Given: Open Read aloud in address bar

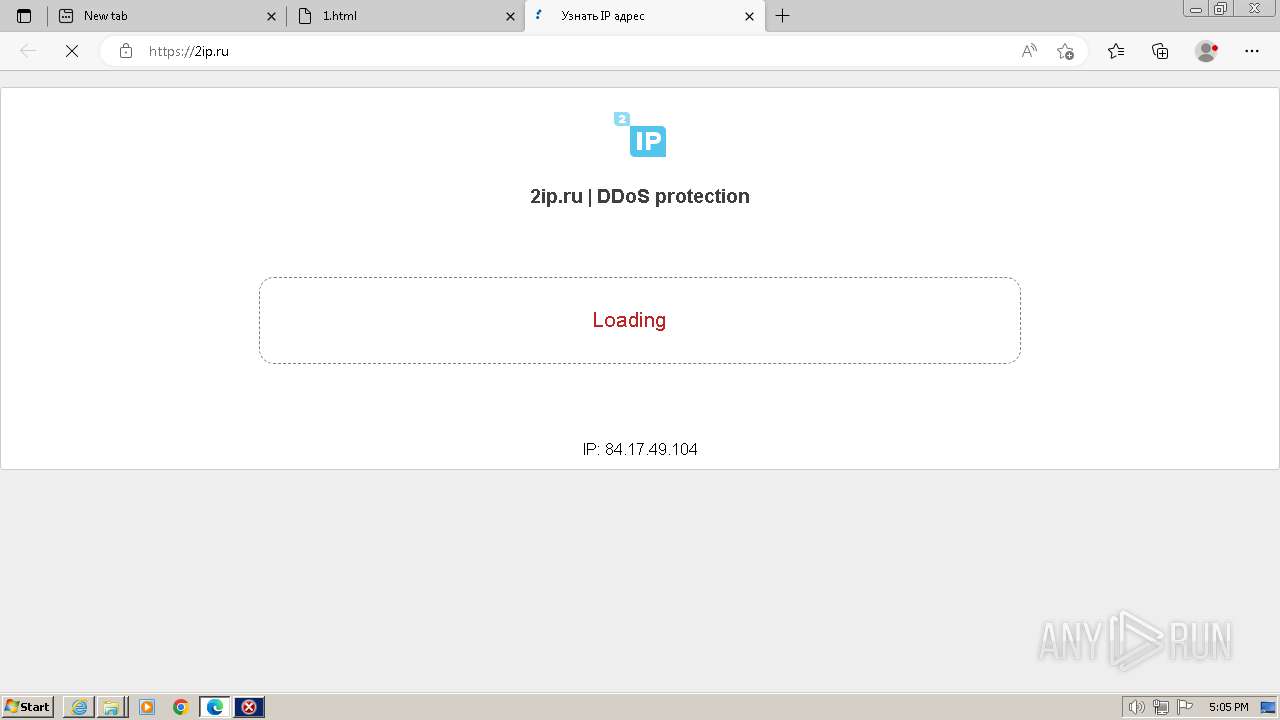Looking at the screenshot, I should [1029, 51].
